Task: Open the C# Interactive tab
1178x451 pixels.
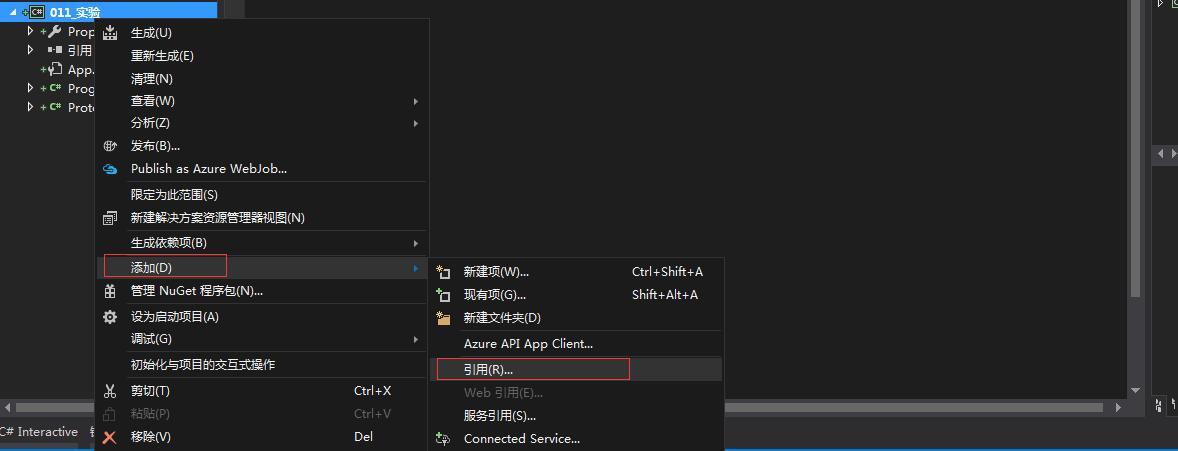Action: [x=39, y=431]
